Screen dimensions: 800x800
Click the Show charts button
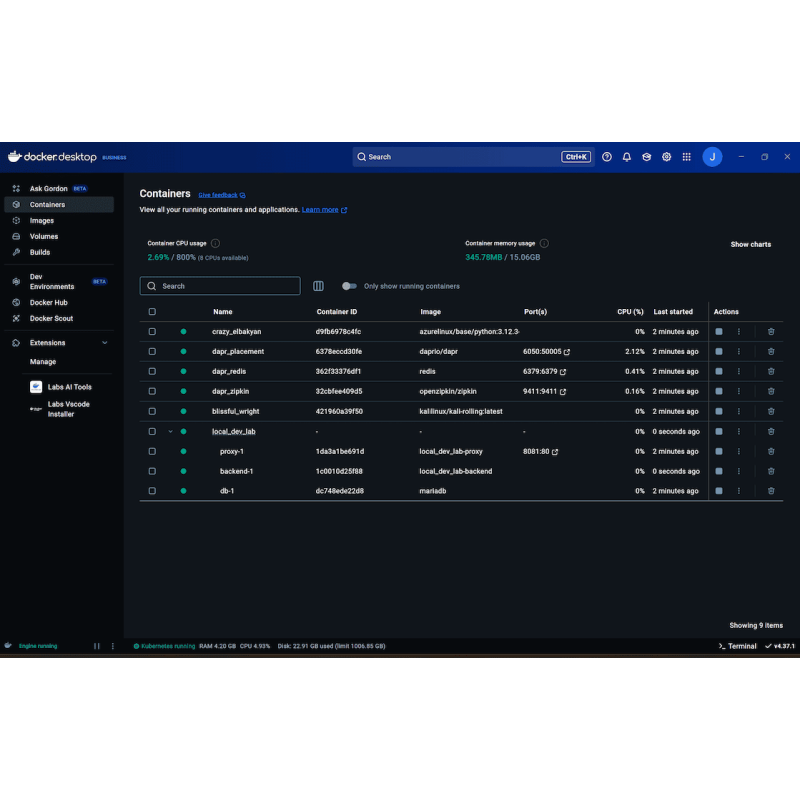(751, 244)
